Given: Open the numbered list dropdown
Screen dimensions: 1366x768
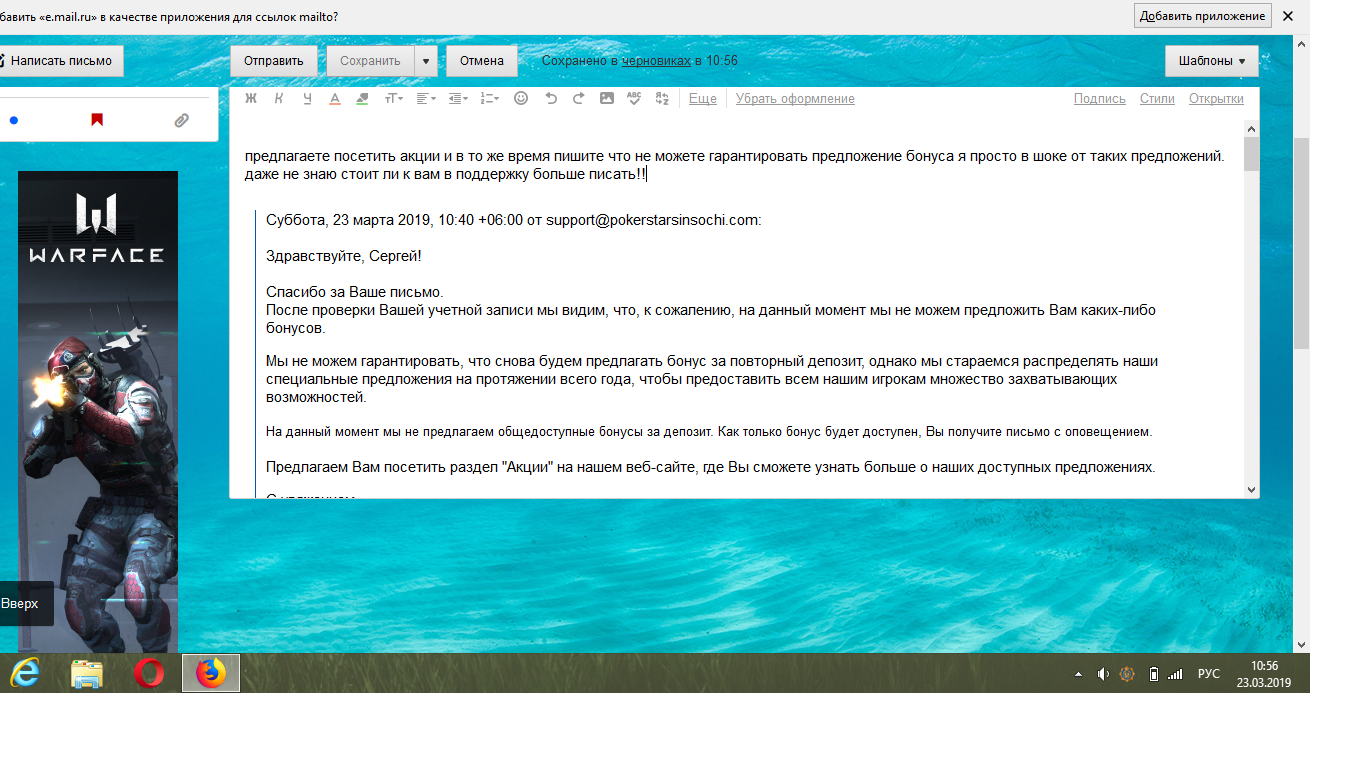Looking at the screenshot, I should coord(490,99).
